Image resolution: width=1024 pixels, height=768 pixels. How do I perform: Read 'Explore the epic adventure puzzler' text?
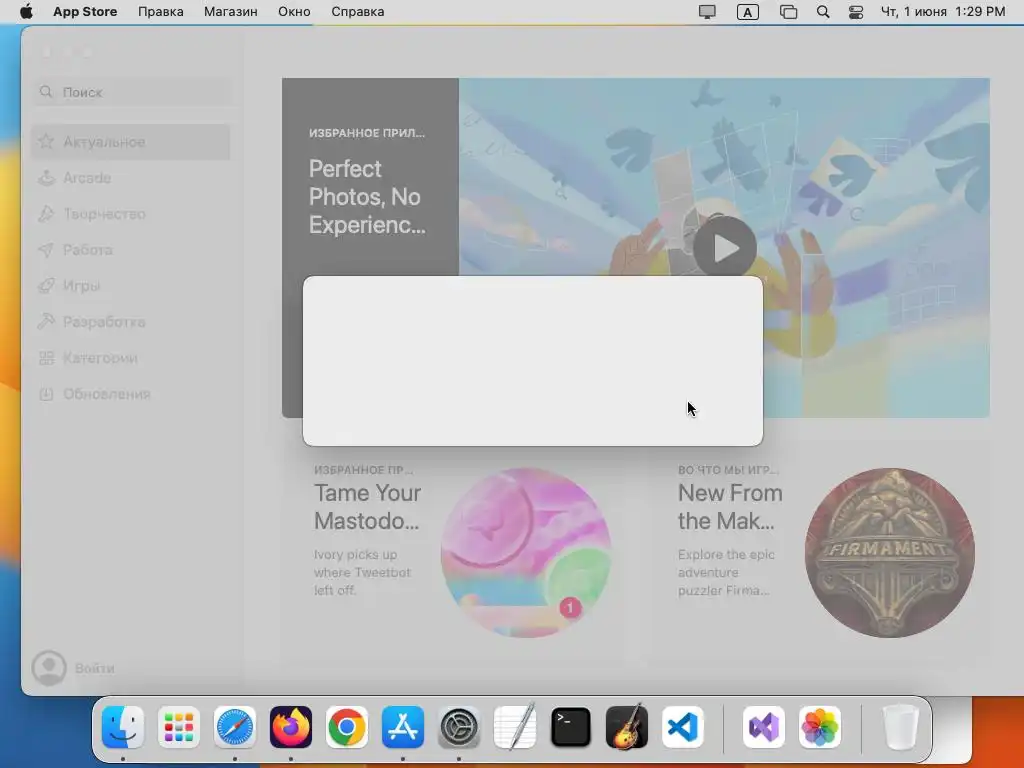point(726,572)
